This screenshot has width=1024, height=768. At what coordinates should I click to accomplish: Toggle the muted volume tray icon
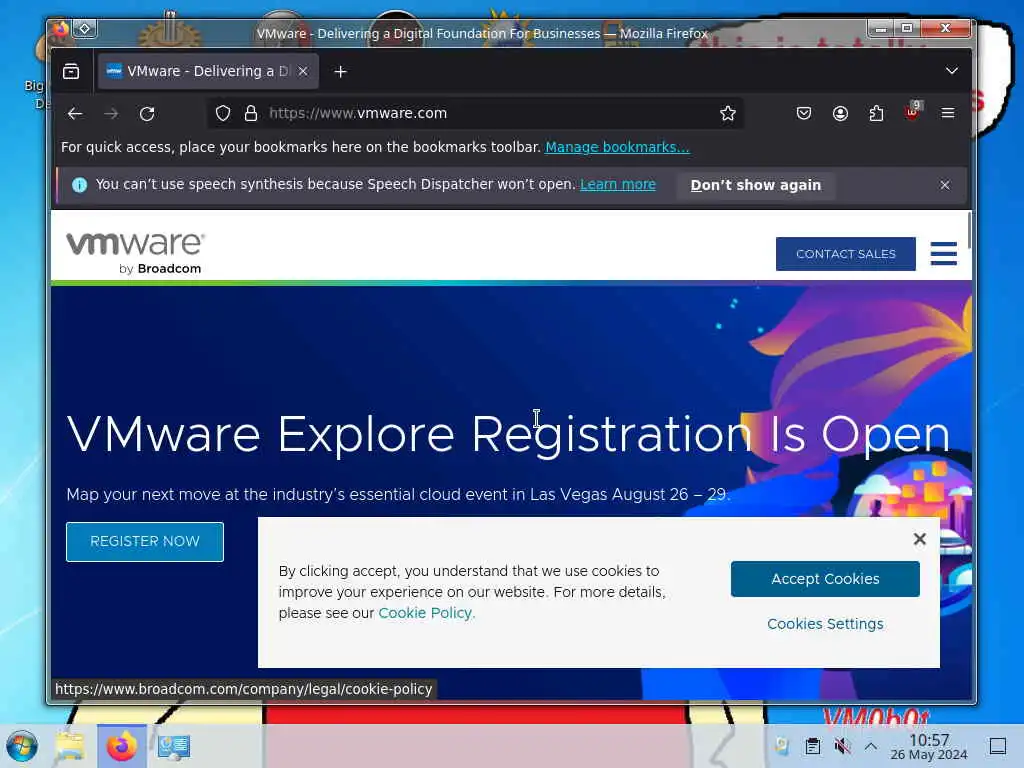tap(842, 746)
